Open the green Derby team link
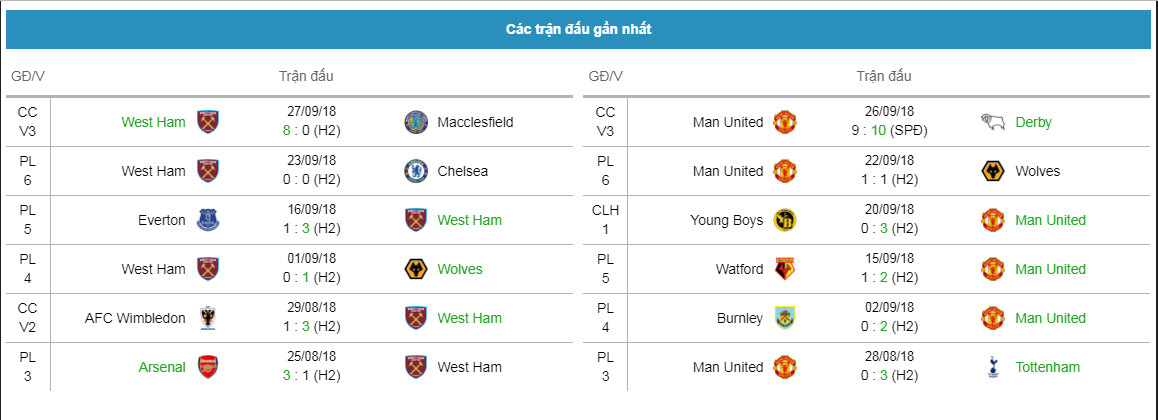1158x420 pixels. pyautogui.click(x=1033, y=122)
